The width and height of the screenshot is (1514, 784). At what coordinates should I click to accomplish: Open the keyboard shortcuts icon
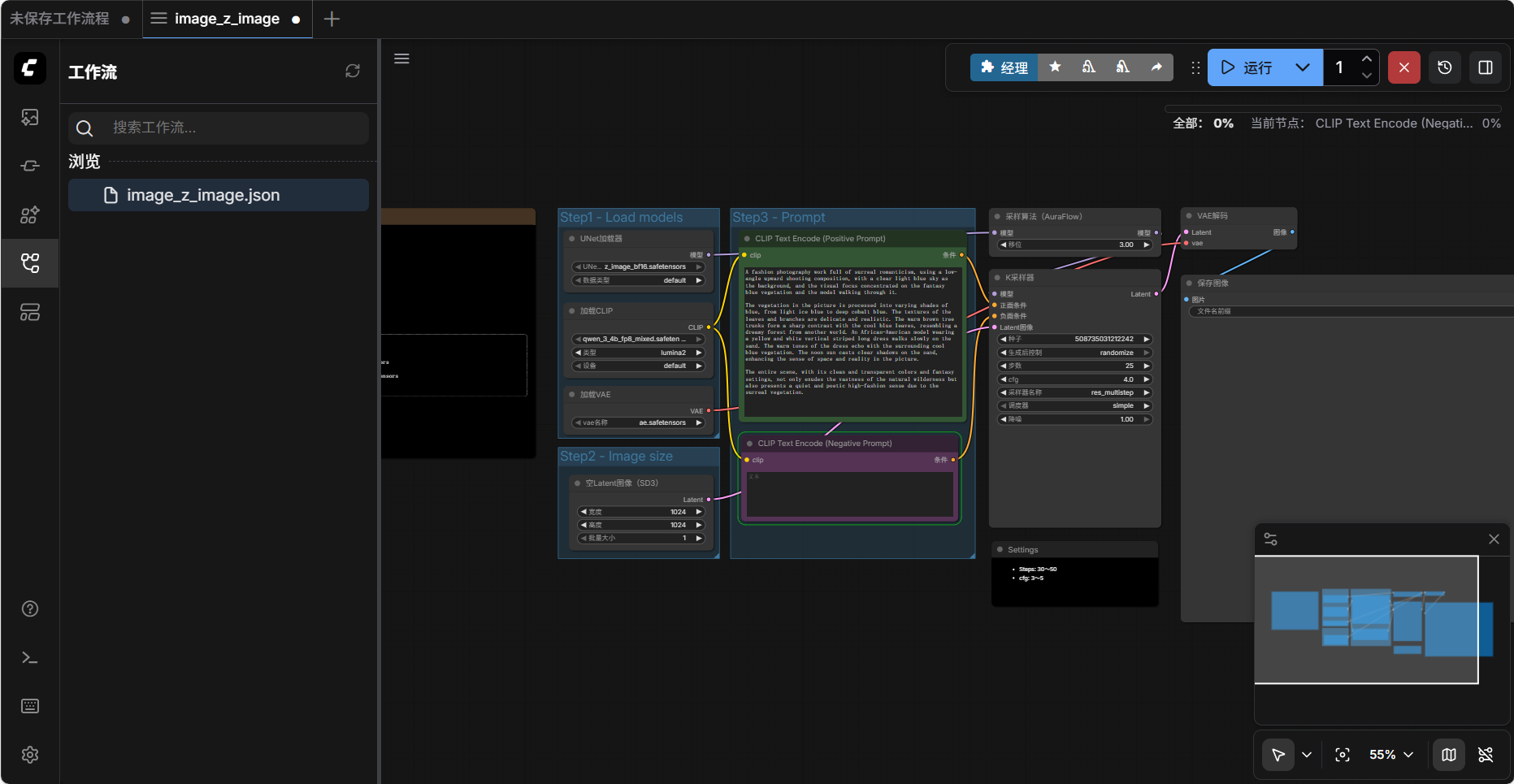click(30, 706)
